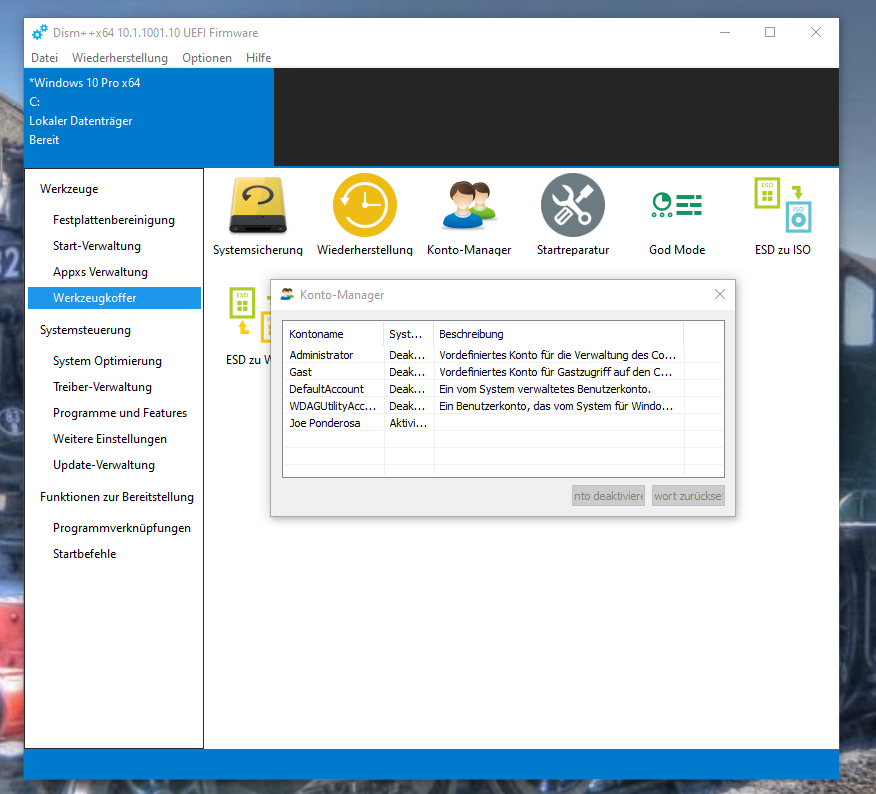The width and height of the screenshot is (876, 794).
Task: Minimize the Dism++ window
Action: click(725, 32)
